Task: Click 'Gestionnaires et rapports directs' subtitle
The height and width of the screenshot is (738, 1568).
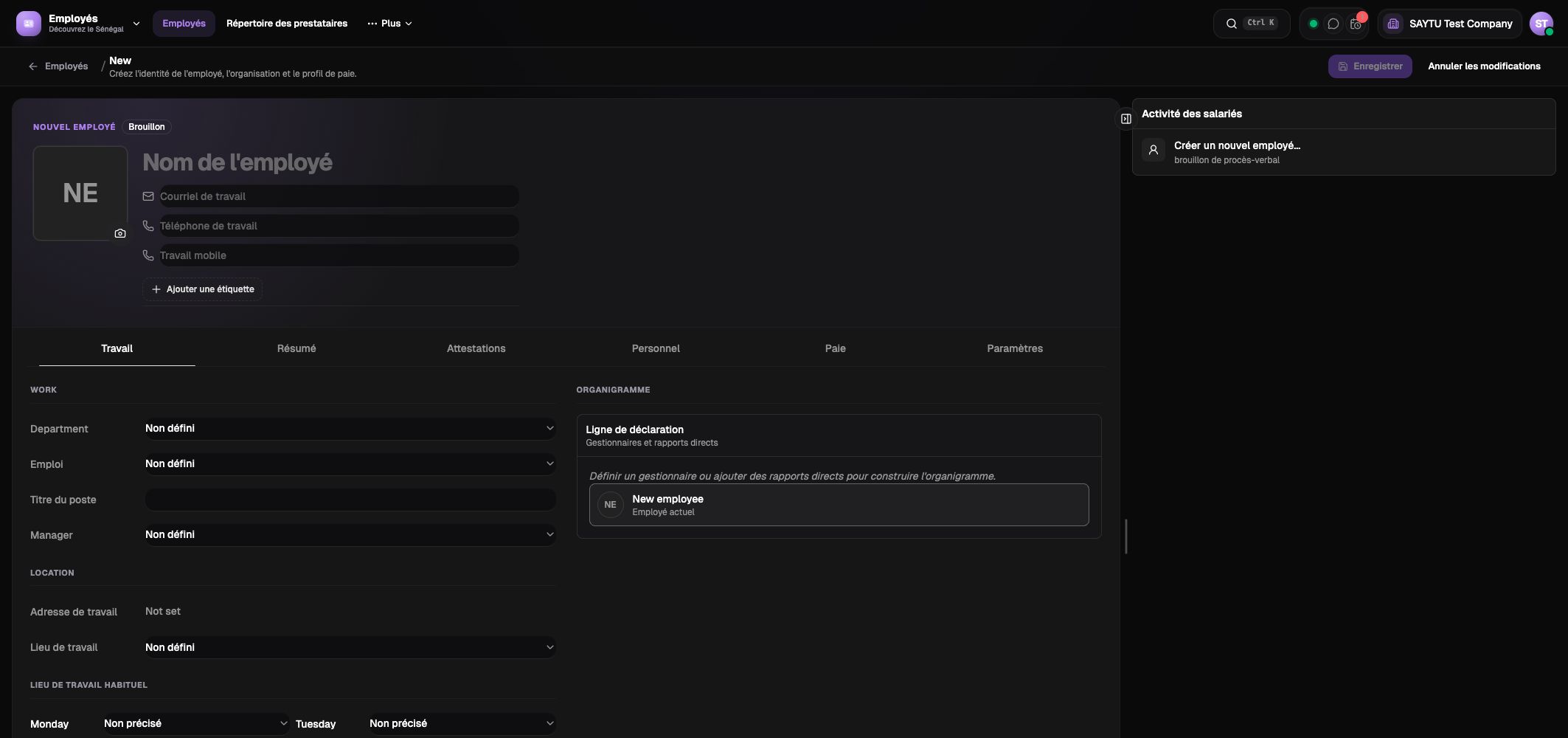Action: click(651, 443)
